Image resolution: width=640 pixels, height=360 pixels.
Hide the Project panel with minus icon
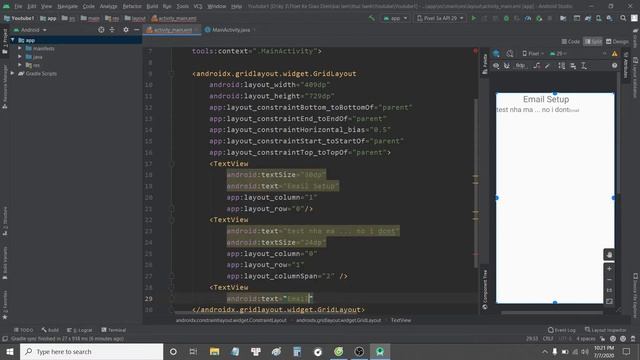136,30
